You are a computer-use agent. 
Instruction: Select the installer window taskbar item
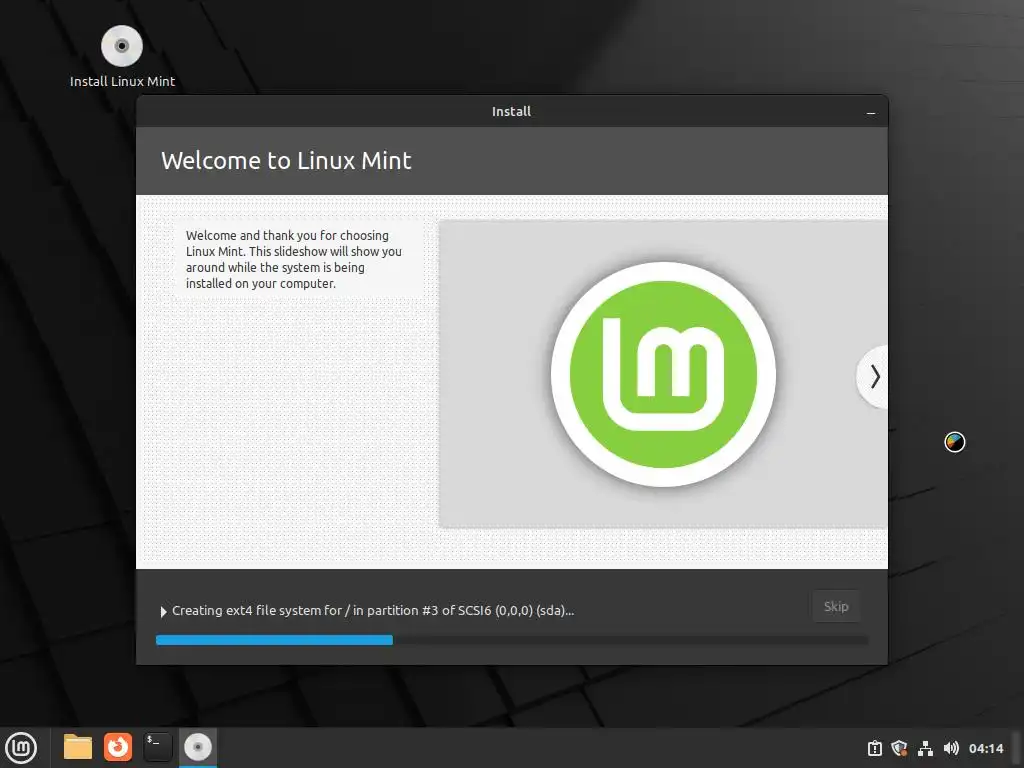(x=198, y=747)
